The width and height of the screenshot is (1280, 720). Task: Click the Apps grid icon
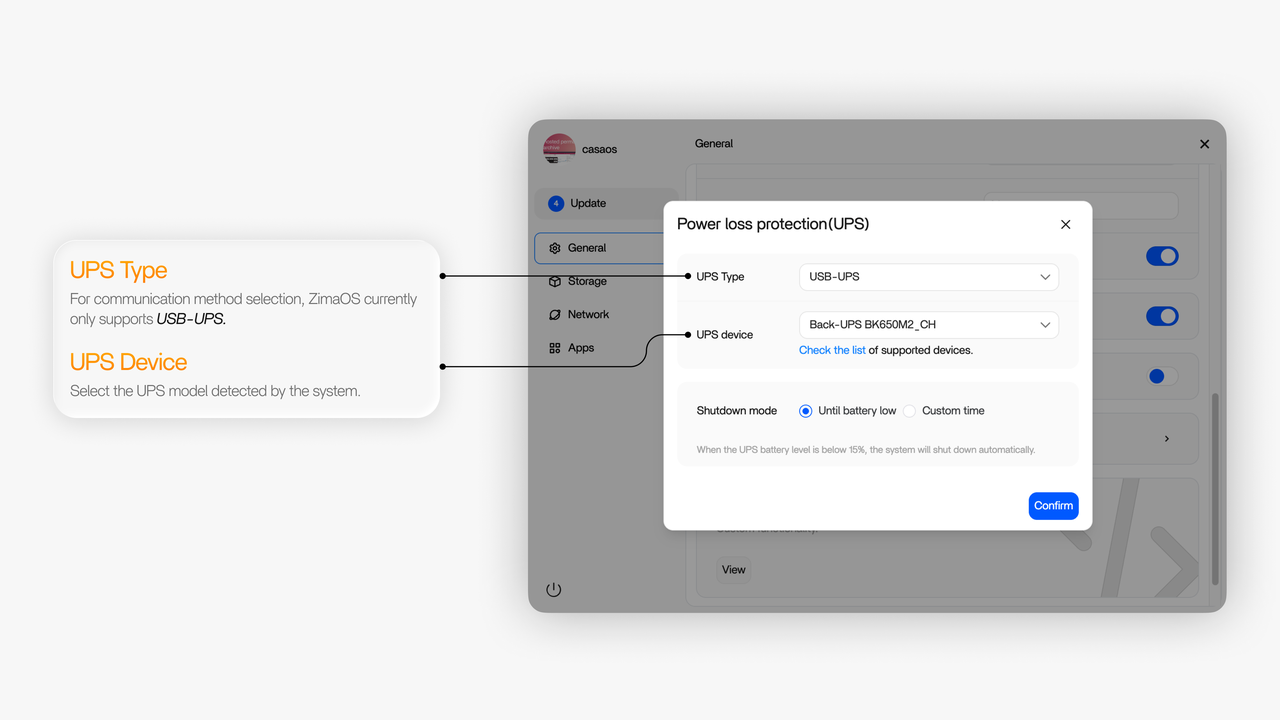[555, 348]
